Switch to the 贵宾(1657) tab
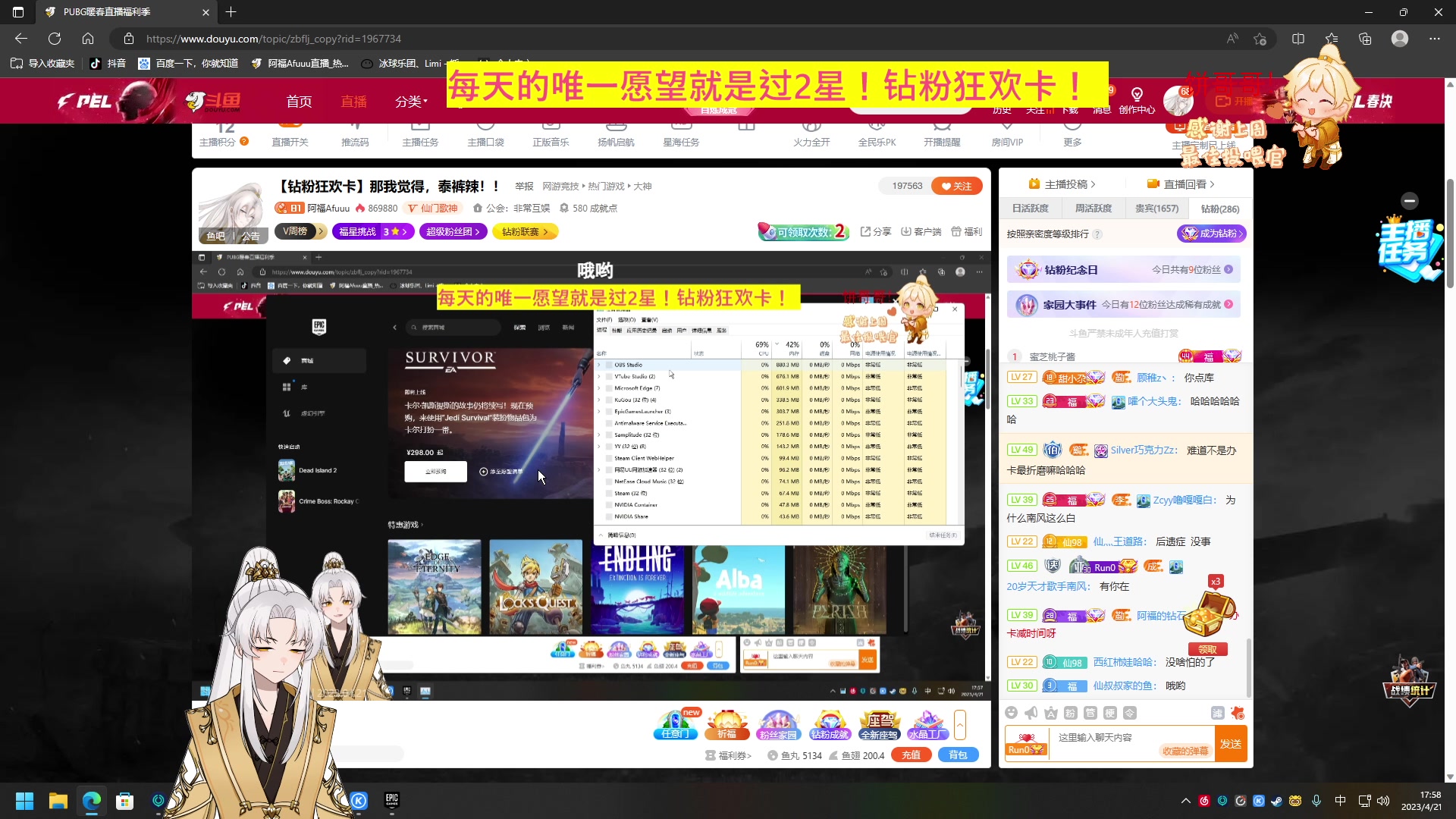This screenshot has height=819, width=1456. click(1156, 209)
